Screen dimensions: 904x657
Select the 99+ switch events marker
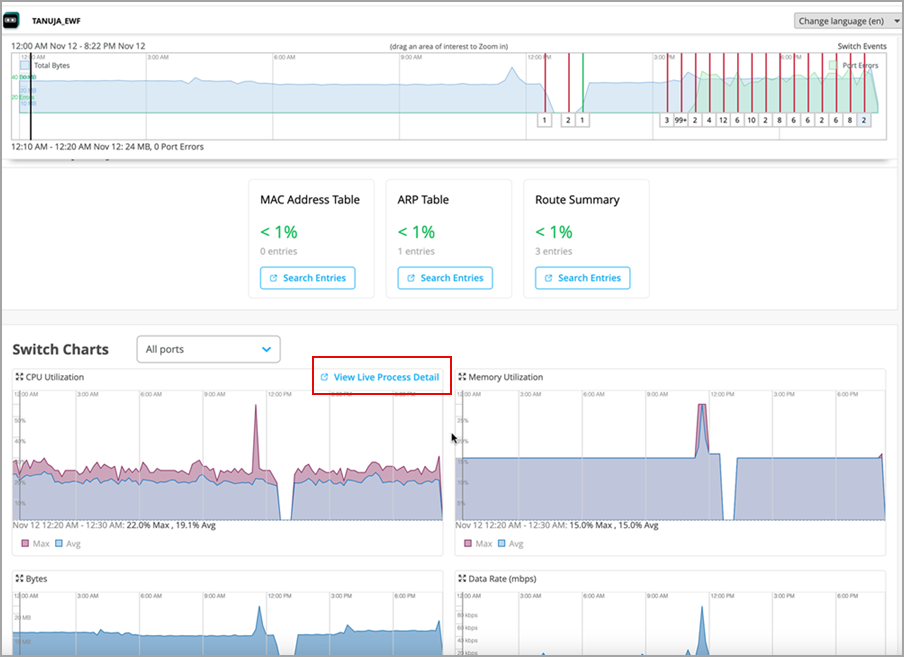click(x=680, y=120)
